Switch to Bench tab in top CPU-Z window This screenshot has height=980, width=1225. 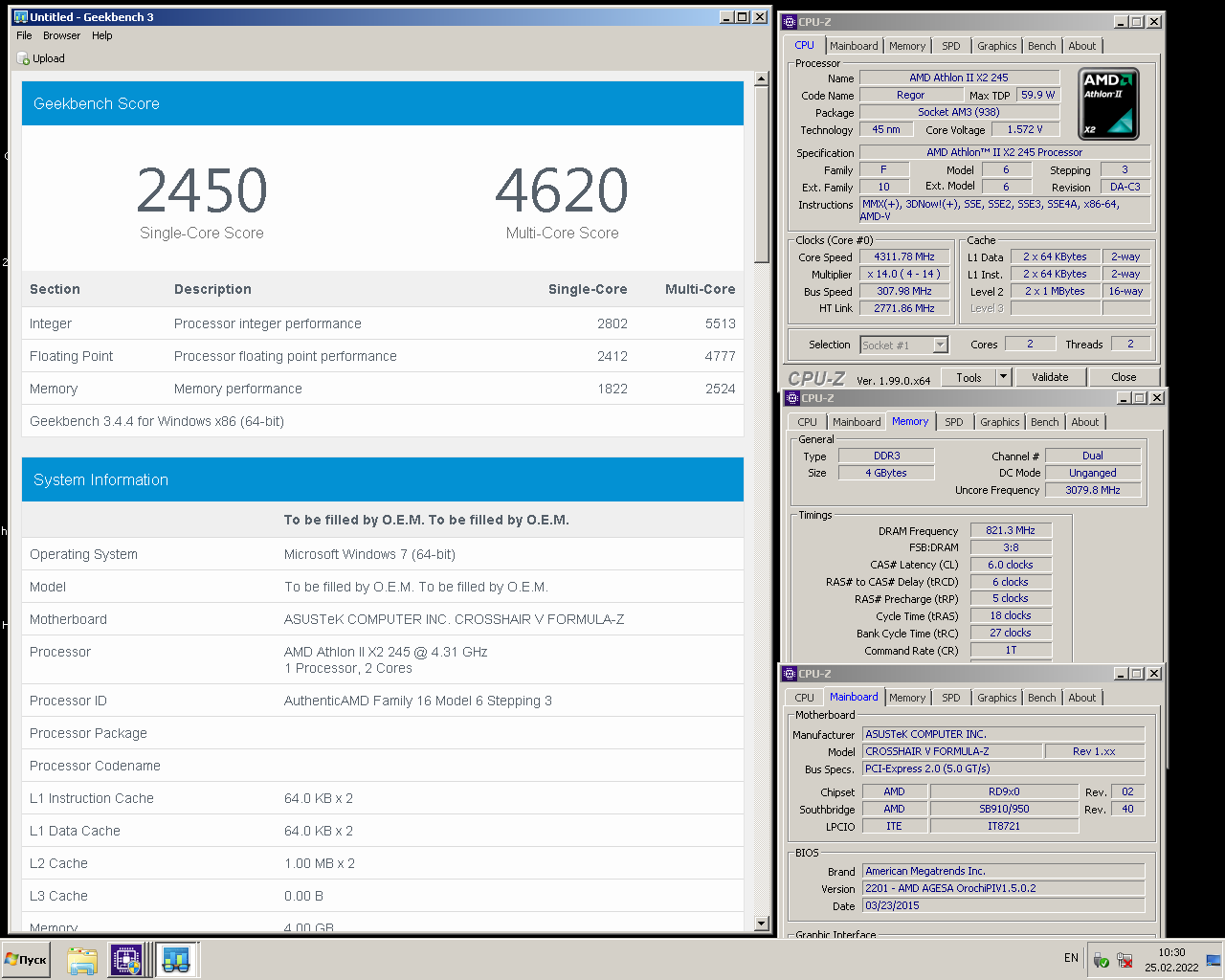pos(1042,46)
